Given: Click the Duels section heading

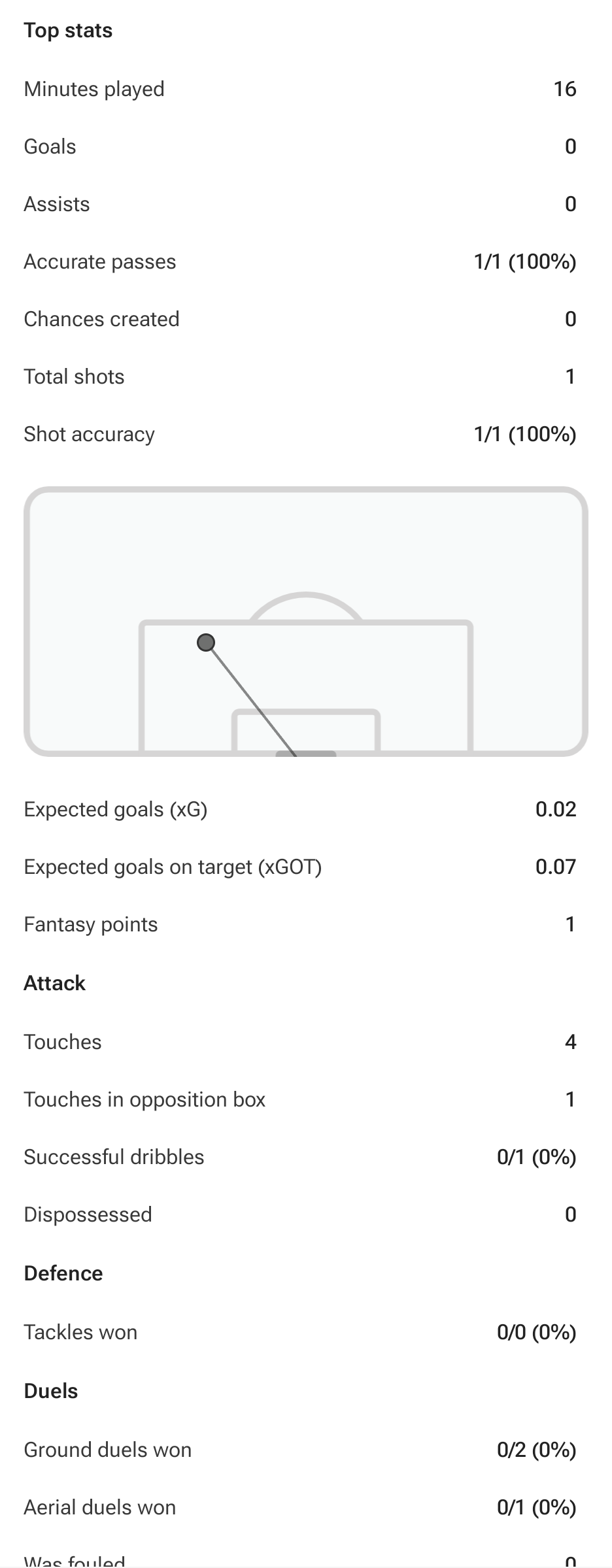Looking at the screenshot, I should click(51, 1391).
